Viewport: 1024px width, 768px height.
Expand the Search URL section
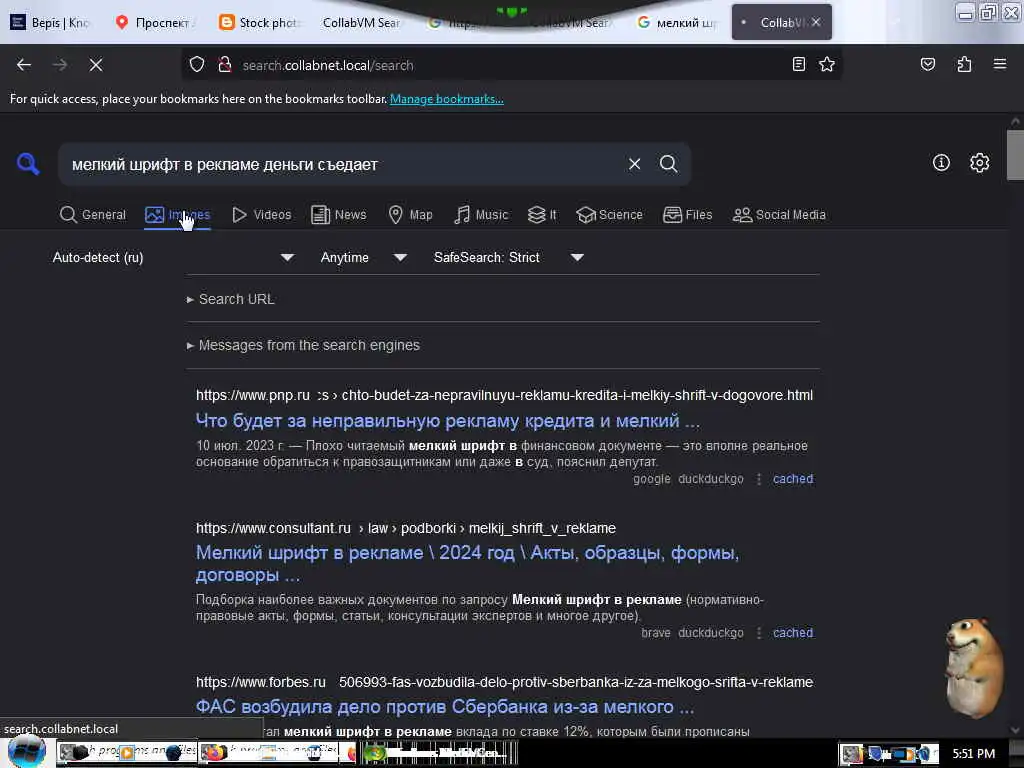tap(231, 299)
